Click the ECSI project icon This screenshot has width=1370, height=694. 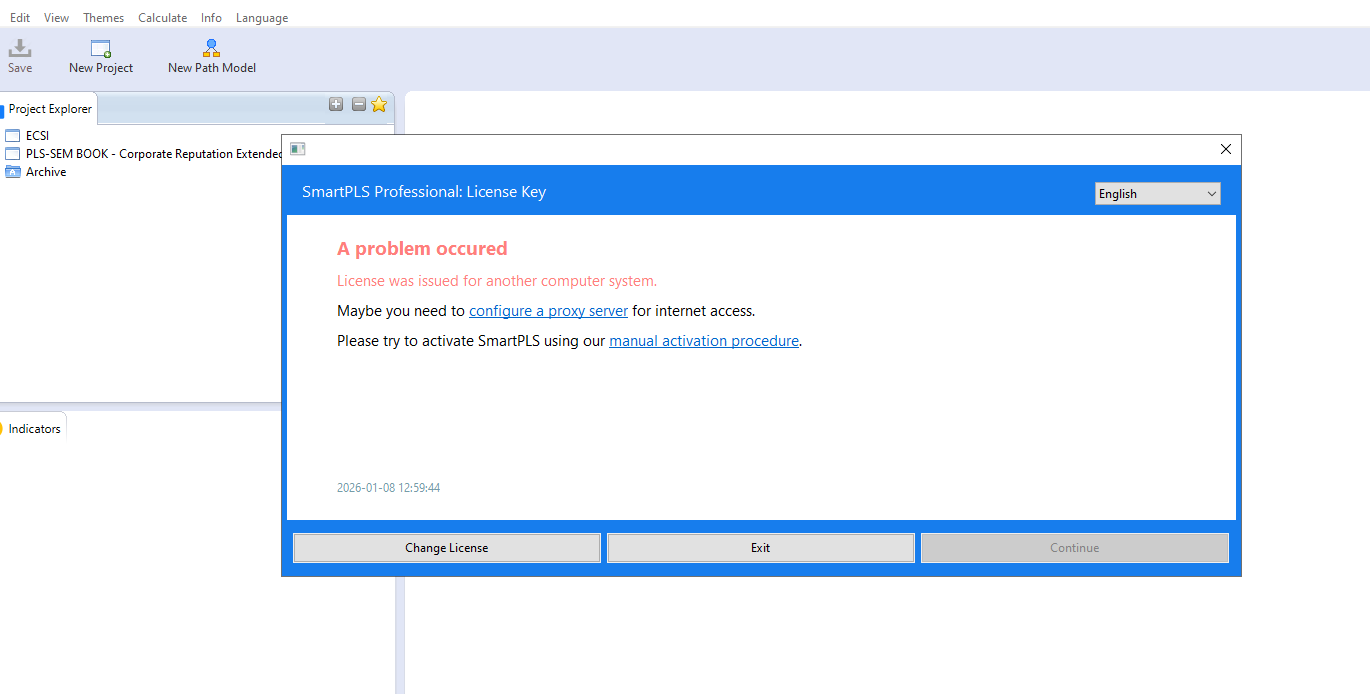click(13, 136)
